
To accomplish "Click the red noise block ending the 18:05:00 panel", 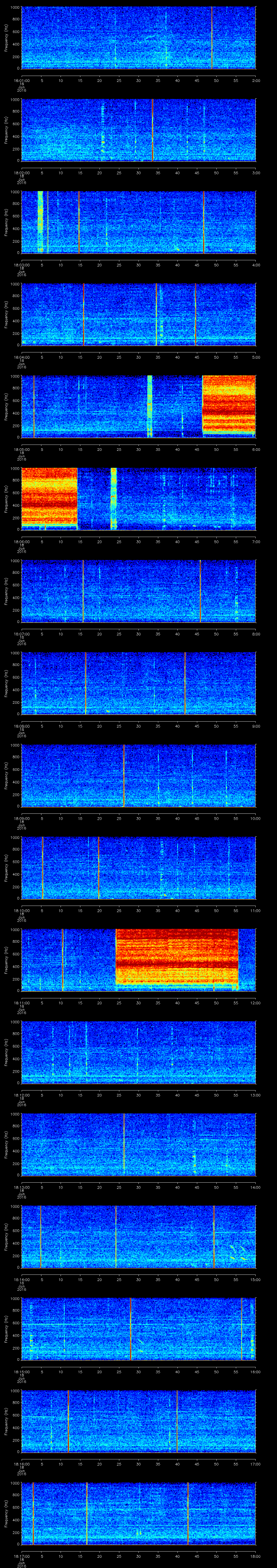I will [x=229, y=405].
